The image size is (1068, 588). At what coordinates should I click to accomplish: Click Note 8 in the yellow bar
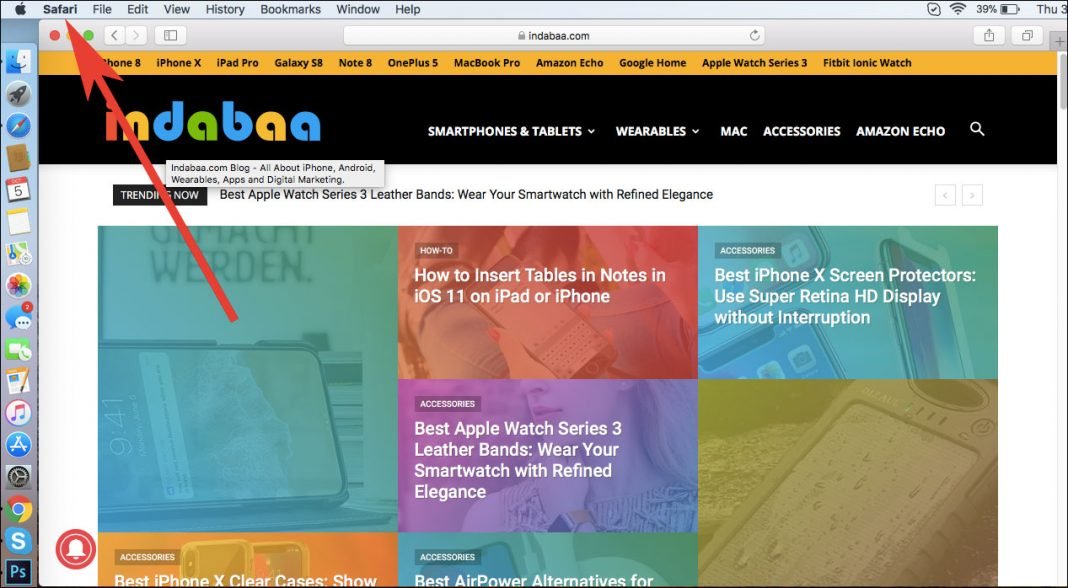click(x=356, y=63)
